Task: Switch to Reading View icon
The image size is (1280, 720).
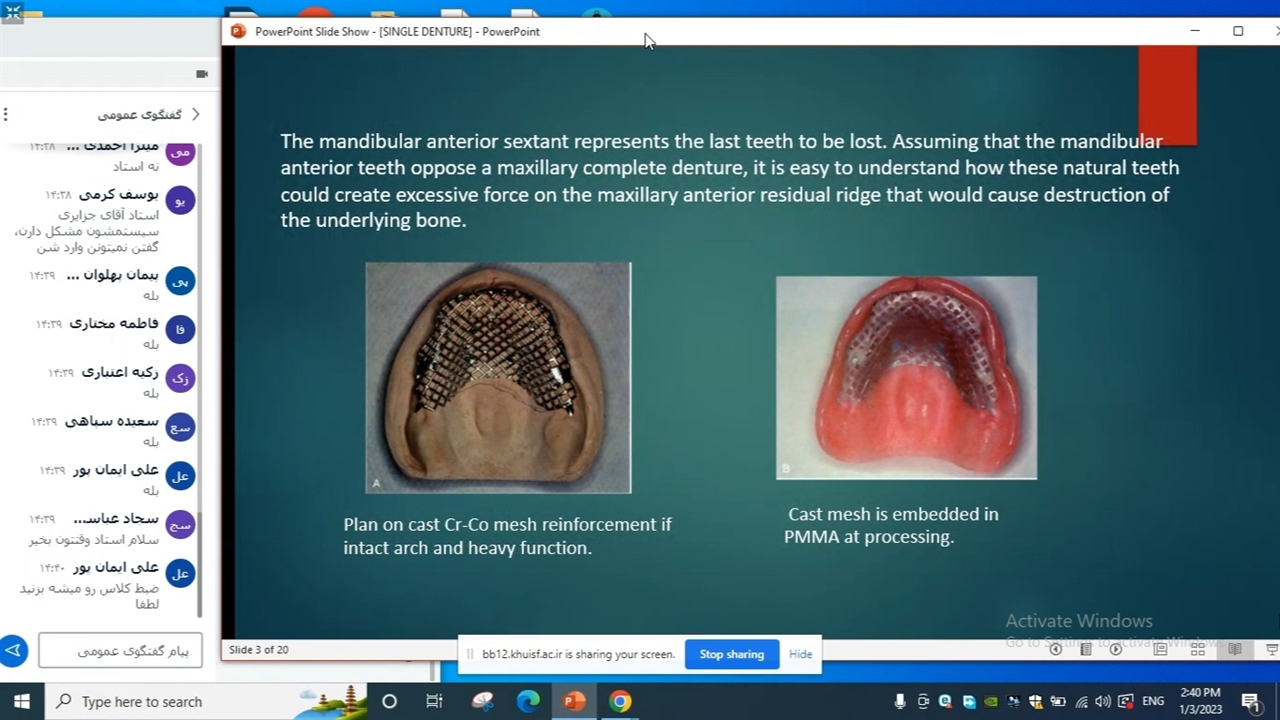Action: coord(1235,649)
